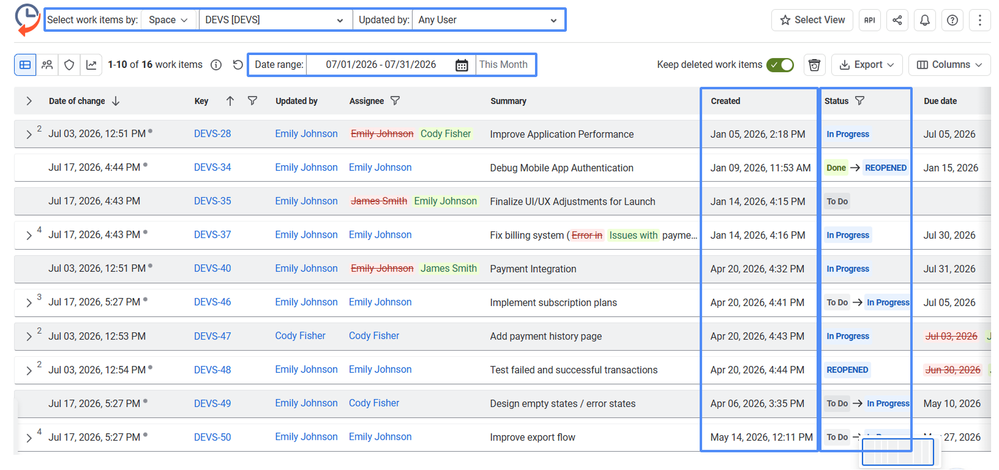Open the chart view icon
Image resolution: width=999 pixels, height=470 pixels.
pos(92,64)
